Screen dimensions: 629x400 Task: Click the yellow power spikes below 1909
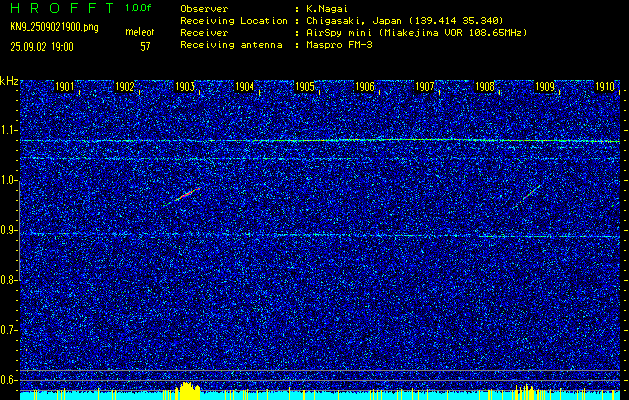coord(525,391)
